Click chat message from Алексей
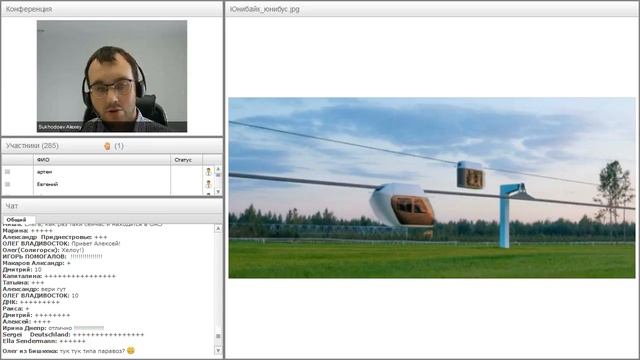 [27, 322]
